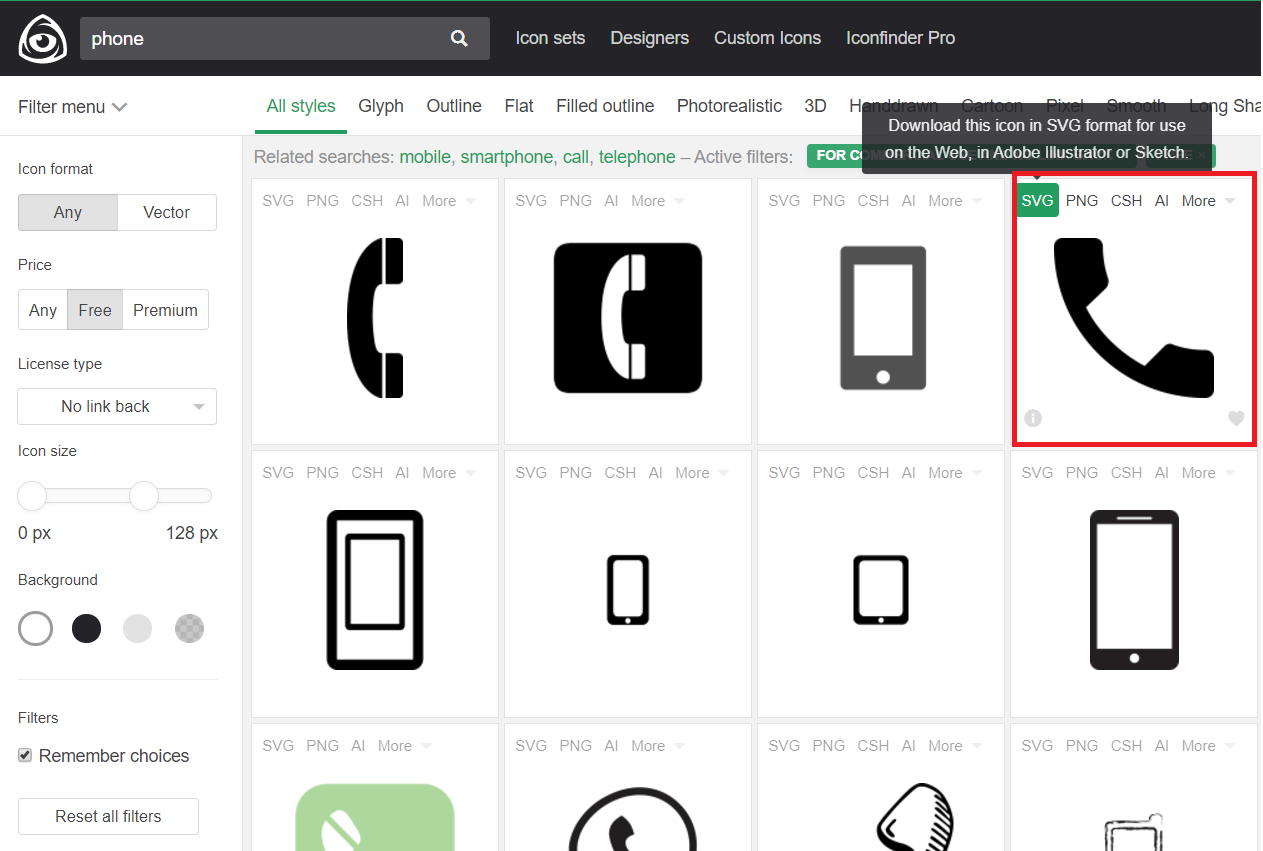The image size is (1263, 851).
Task: Click Reset all filters button
Action: tap(108, 816)
